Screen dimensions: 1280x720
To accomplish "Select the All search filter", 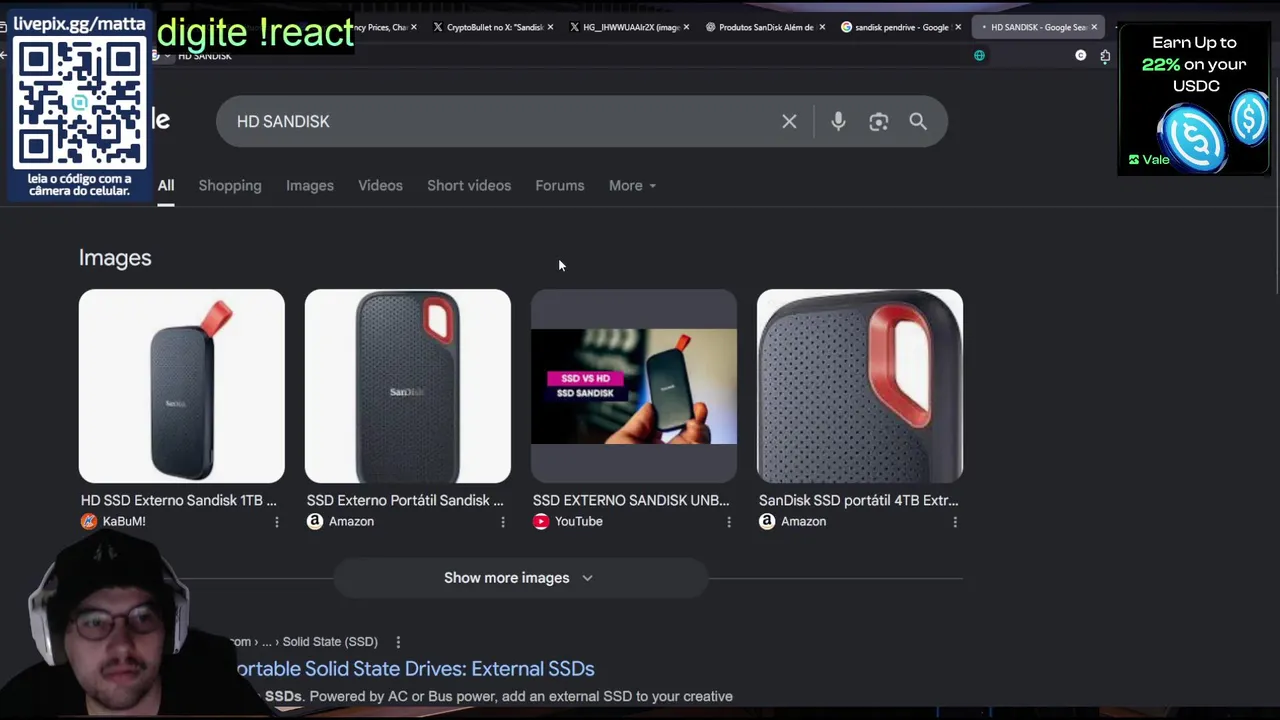I will pos(166,185).
